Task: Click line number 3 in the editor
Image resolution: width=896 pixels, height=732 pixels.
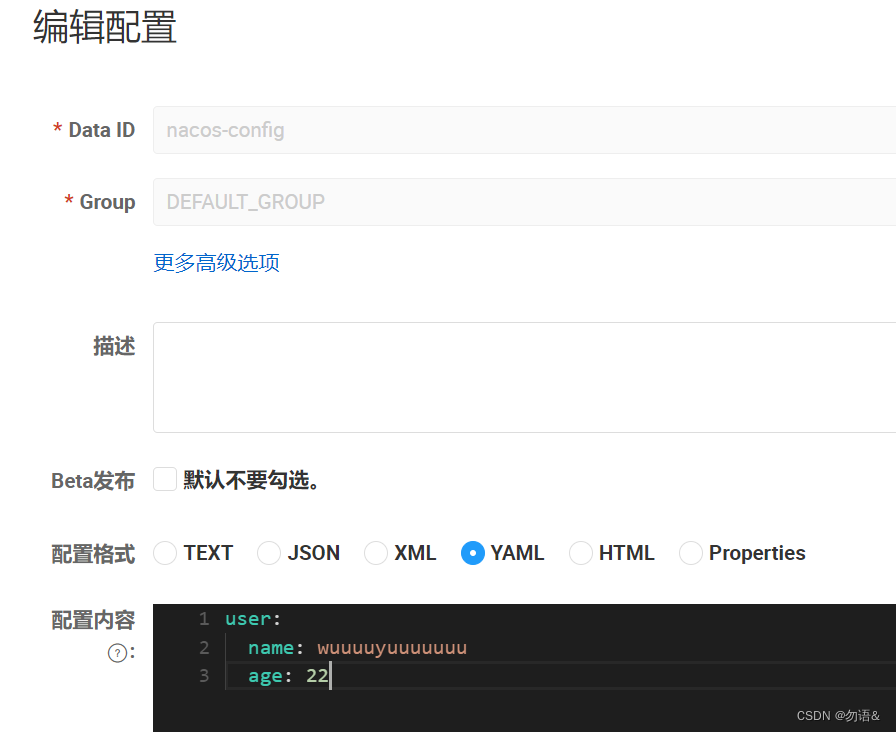Action: click(204, 676)
